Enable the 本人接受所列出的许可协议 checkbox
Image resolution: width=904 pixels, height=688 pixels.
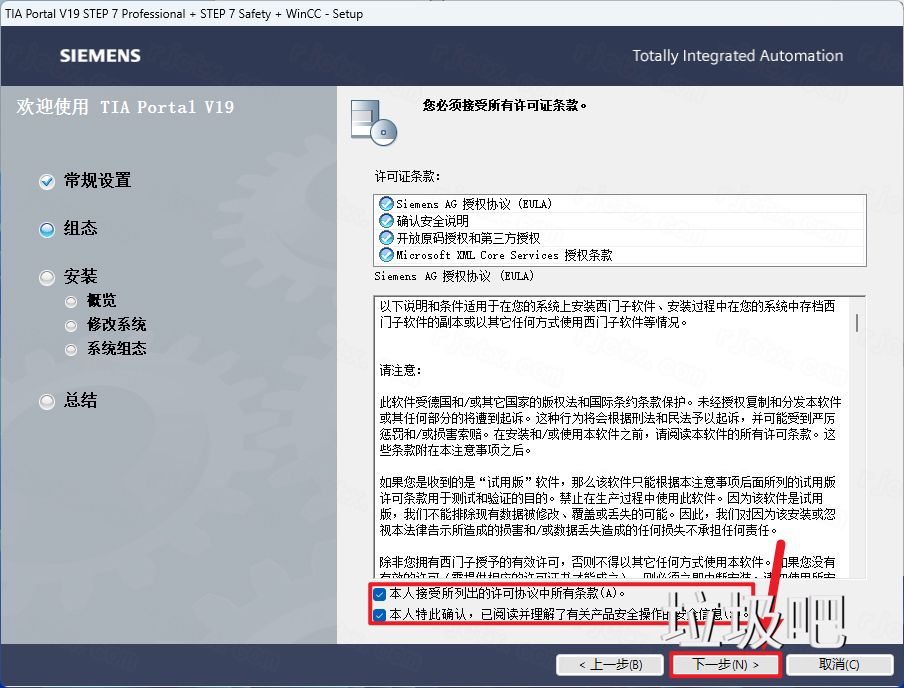pyautogui.click(x=379, y=595)
